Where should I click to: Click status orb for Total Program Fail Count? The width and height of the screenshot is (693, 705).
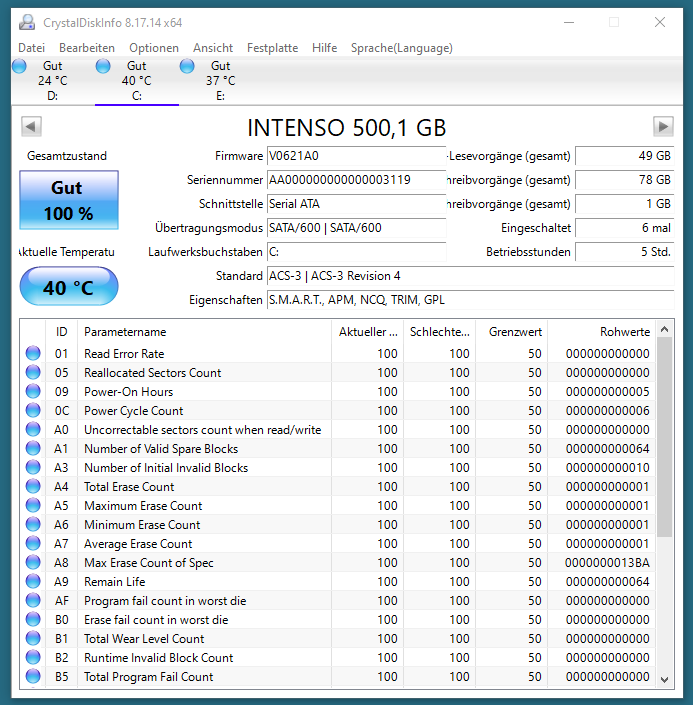point(33,676)
